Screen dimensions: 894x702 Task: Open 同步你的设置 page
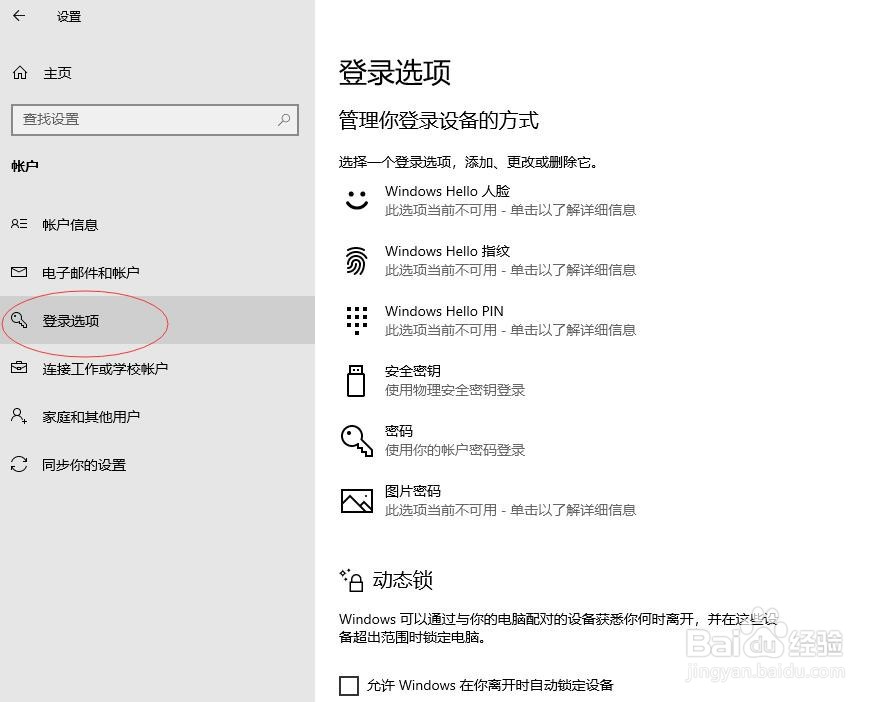click(x=157, y=464)
